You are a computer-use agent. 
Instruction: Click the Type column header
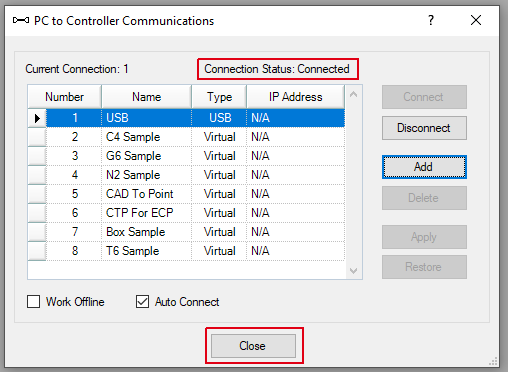(219, 97)
